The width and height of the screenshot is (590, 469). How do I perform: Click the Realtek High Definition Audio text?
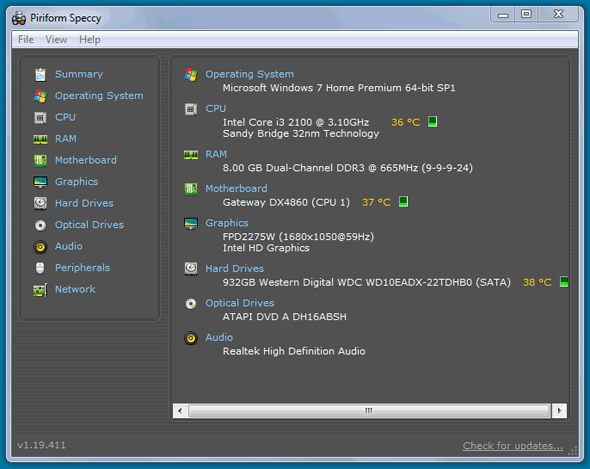coord(294,351)
